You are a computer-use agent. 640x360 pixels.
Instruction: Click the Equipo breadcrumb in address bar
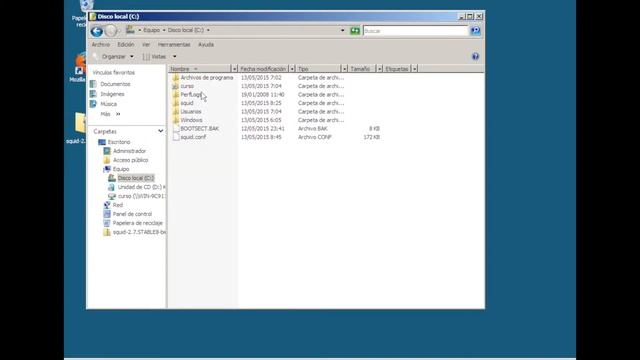pos(151,30)
